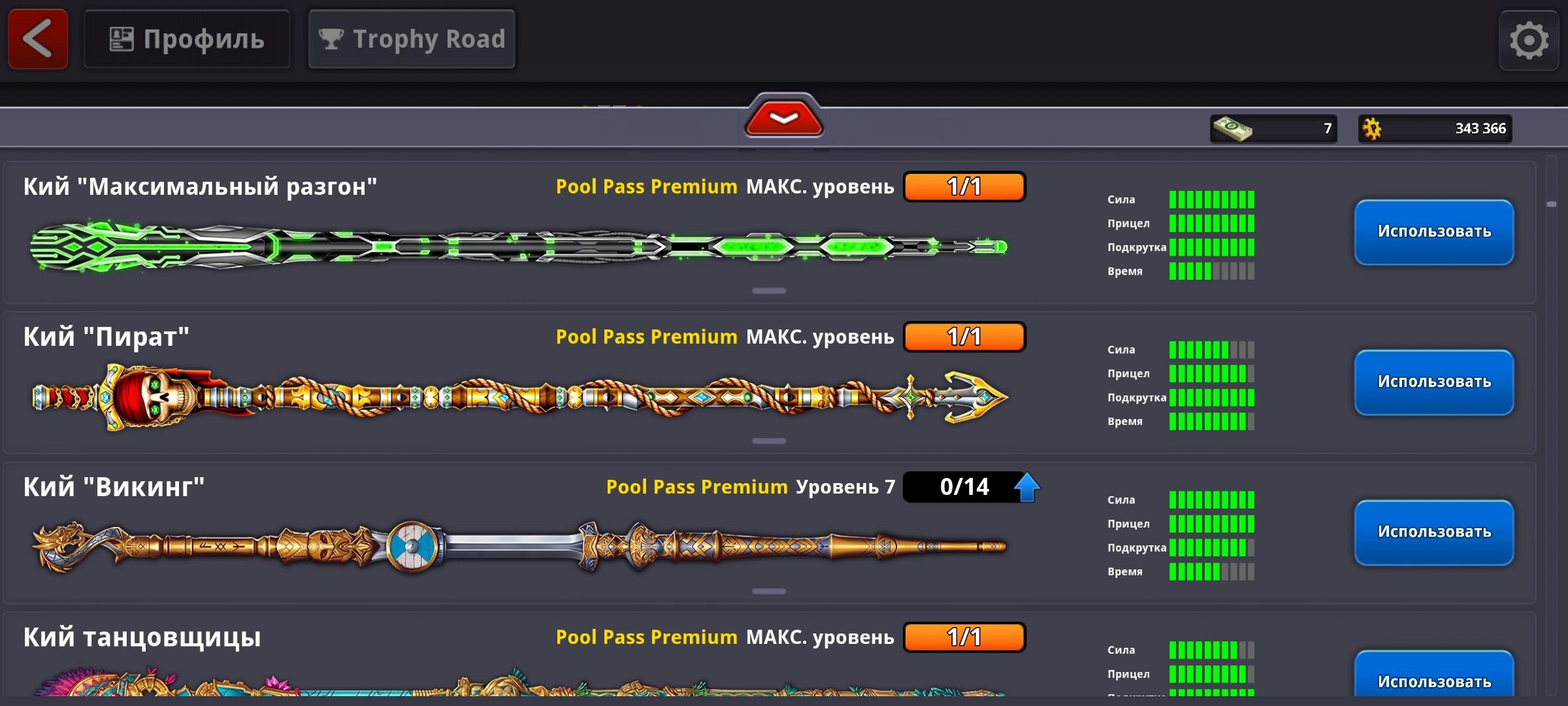The height and width of the screenshot is (706, 1568).
Task: Select the Viking cue image
Action: coord(519,546)
